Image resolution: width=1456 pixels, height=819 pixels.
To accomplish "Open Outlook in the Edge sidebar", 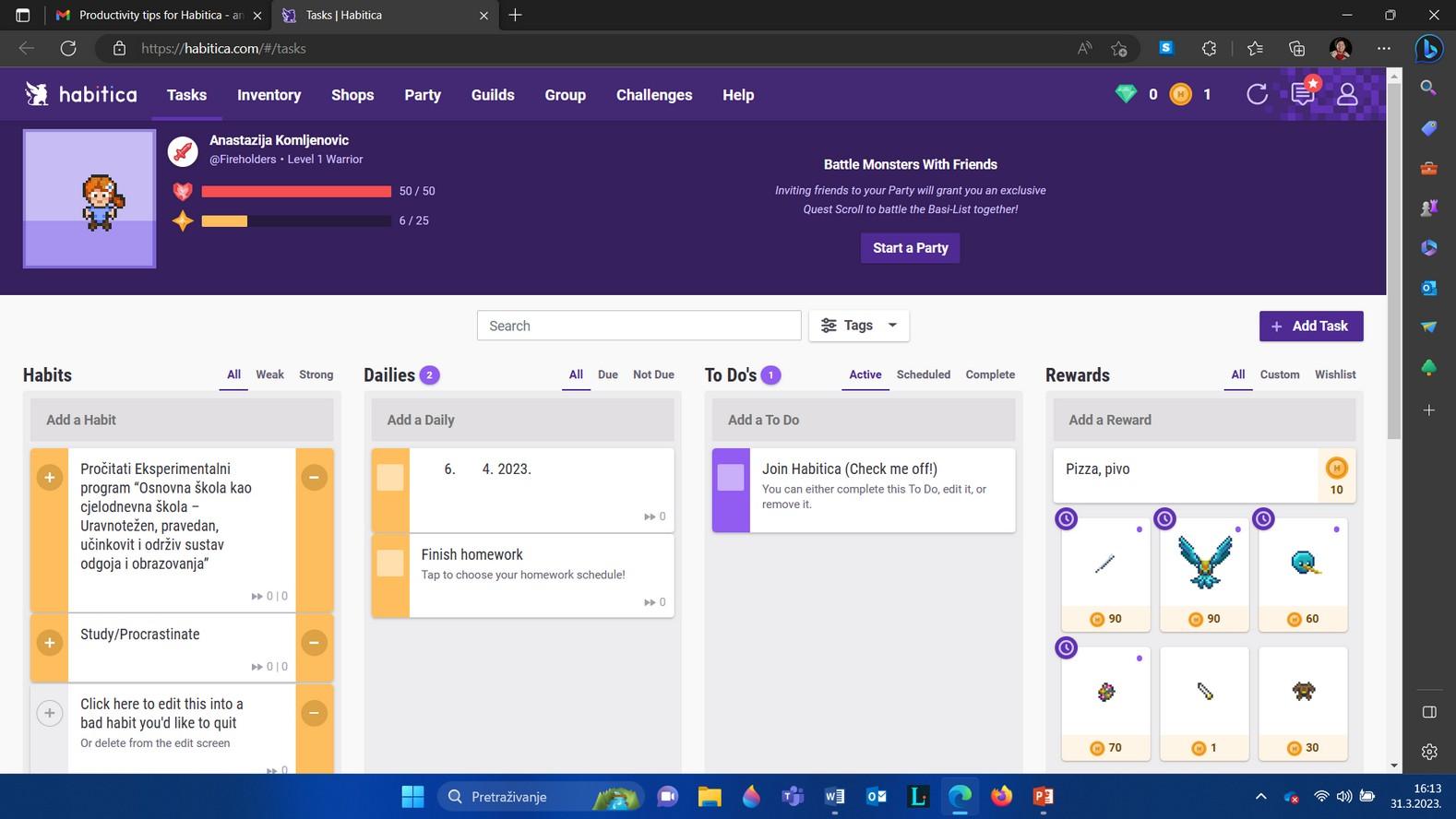I will pos(1428,288).
